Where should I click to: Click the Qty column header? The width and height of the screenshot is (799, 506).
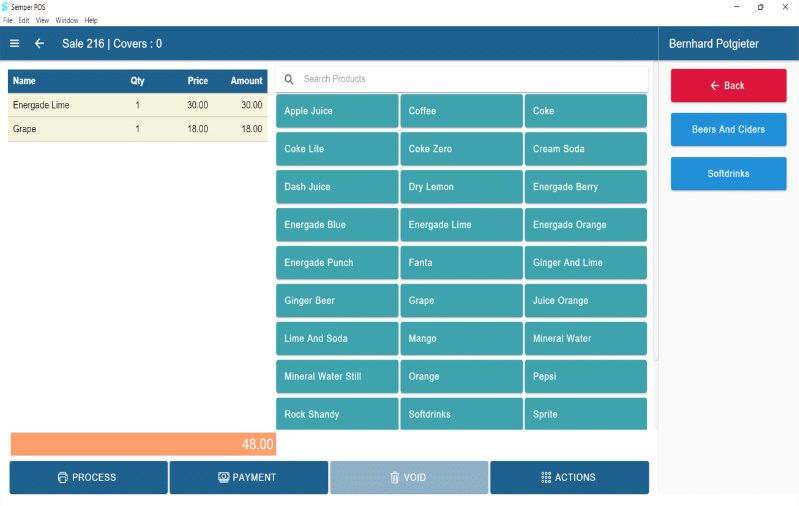pos(138,81)
